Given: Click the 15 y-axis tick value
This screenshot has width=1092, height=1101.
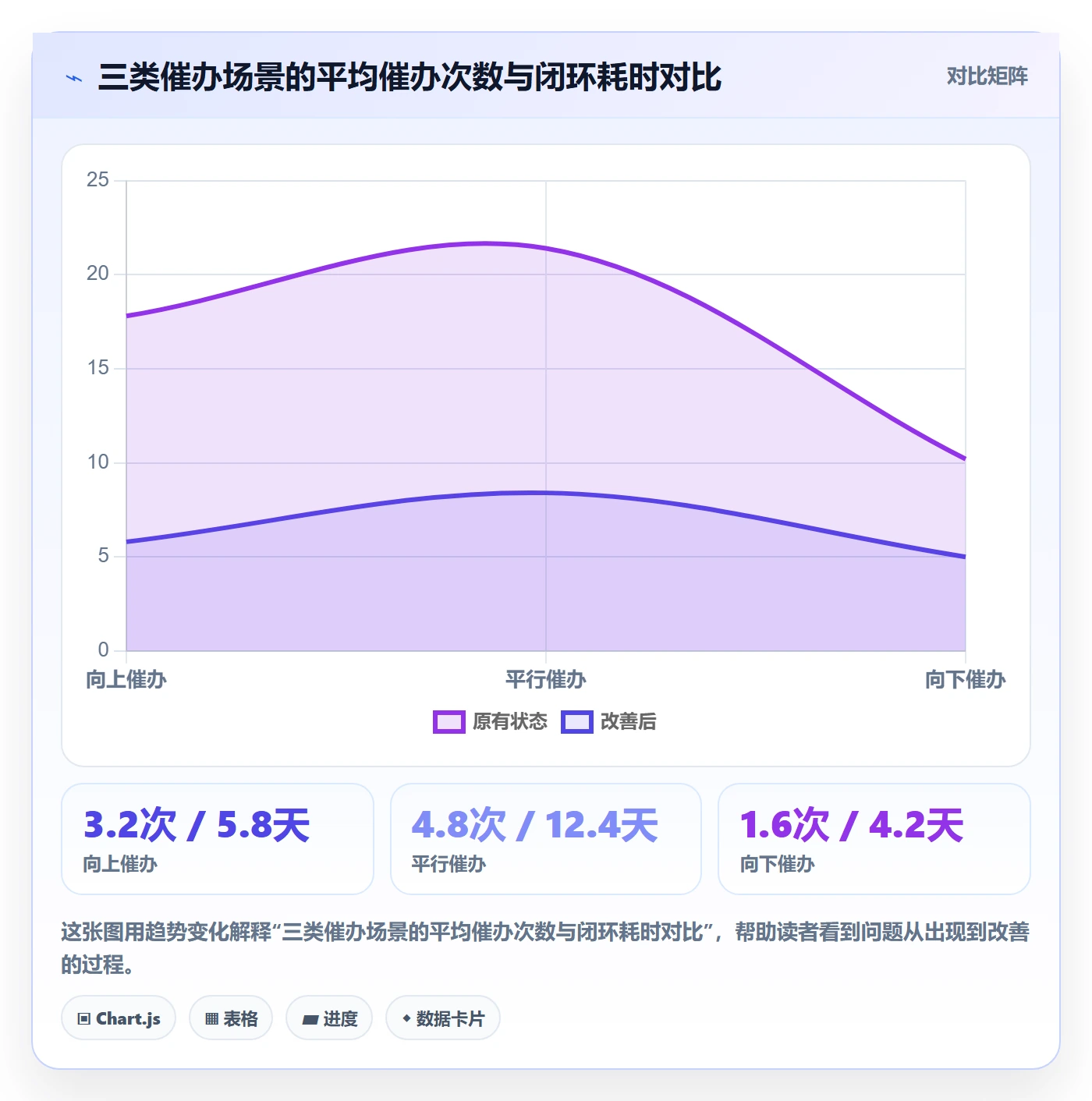Looking at the screenshot, I should click(x=97, y=368).
